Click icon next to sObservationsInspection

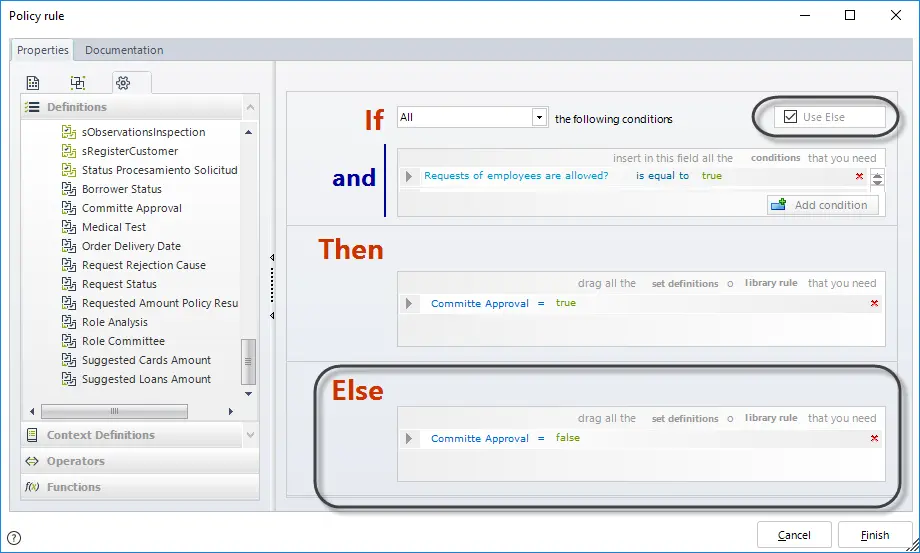(69, 132)
